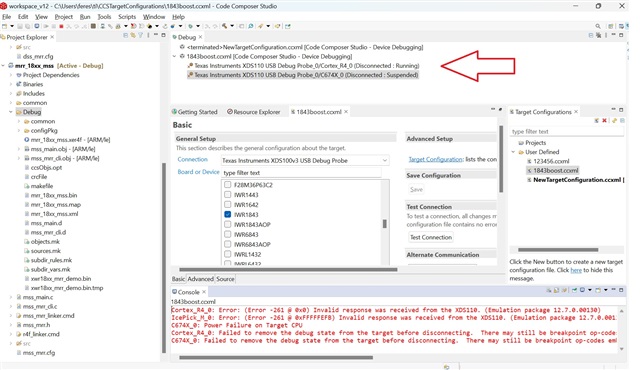Click Display Selected Console icon
The width and height of the screenshot is (640, 370).
[x=582, y=290]
